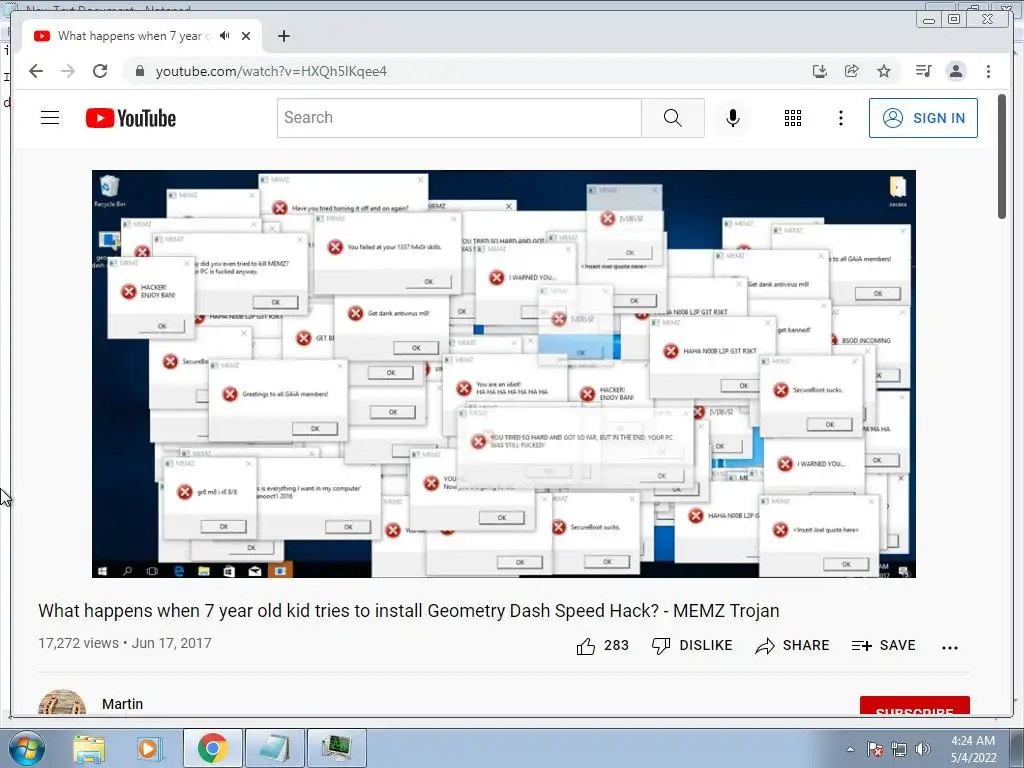Open the Chrome profile avatar
This screenshot has height=768, width=1024.
956,71
